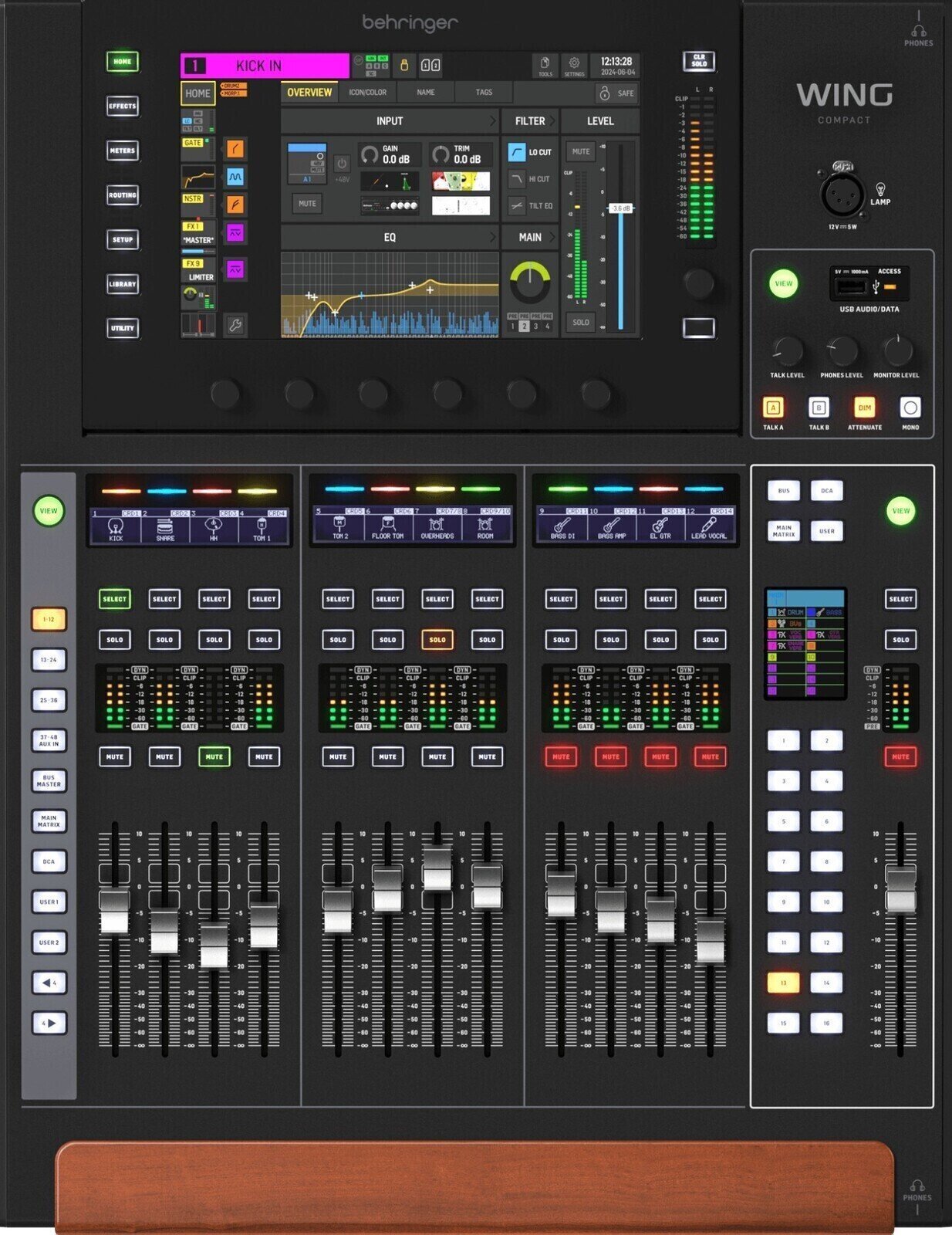Click the EQ curve graph display
Screen dimensions: 952x1235
click(x=390, y=295)
